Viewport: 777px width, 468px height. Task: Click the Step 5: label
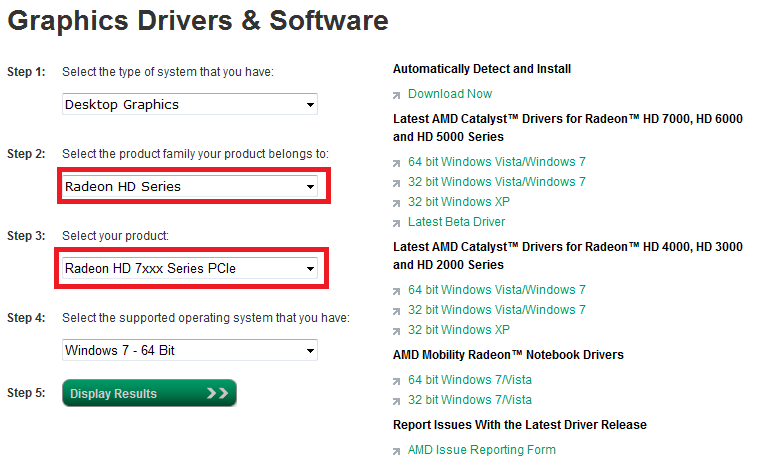[x=26, y=393]
